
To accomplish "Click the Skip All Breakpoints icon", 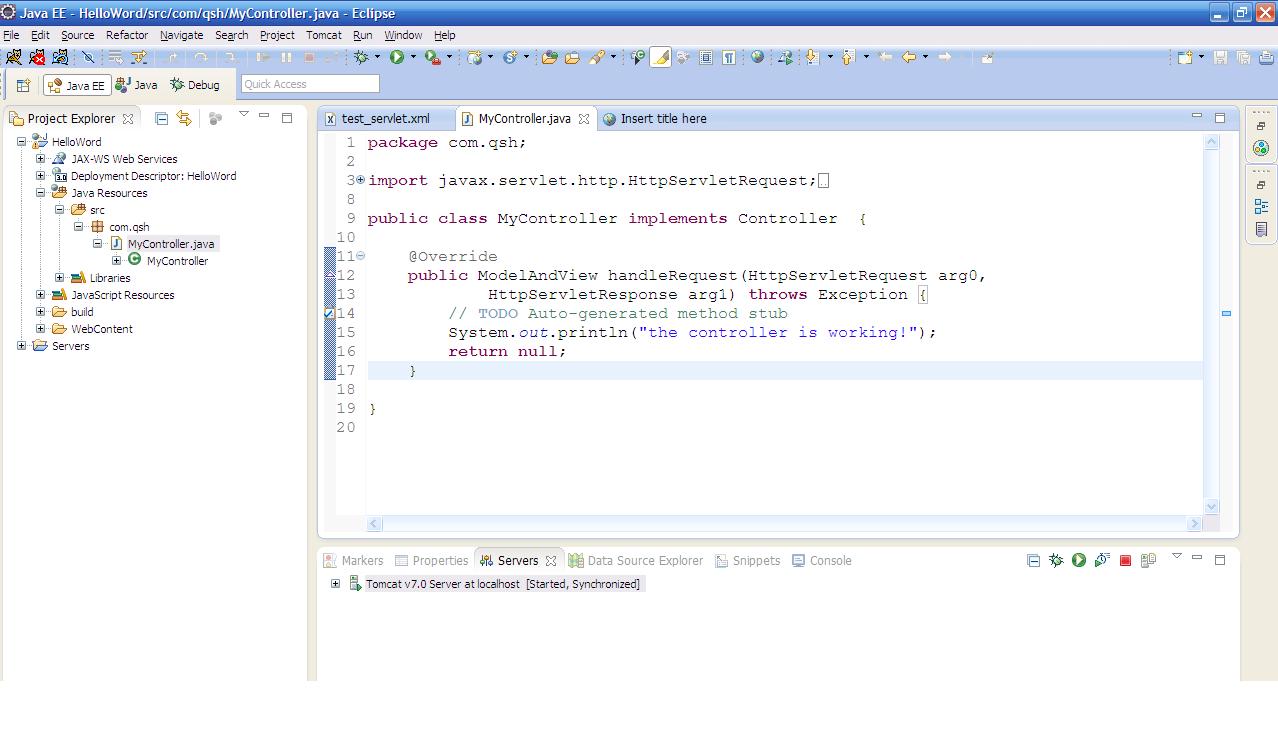I will coord(88,57).
